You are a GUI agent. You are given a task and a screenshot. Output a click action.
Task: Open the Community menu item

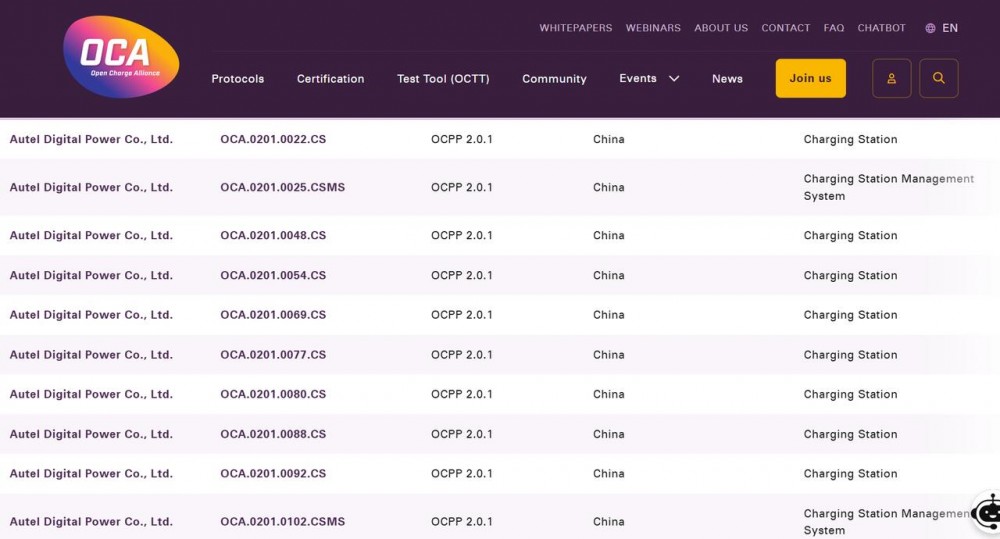click(554, 78)
